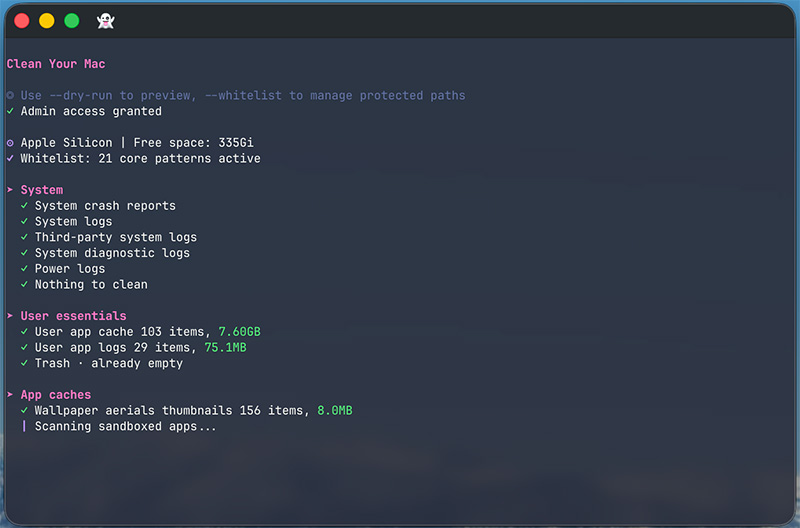This screenshot has width=800, height=528.
Task: Click the green '7.60GB' value
Action: click(x=239, y=332)
